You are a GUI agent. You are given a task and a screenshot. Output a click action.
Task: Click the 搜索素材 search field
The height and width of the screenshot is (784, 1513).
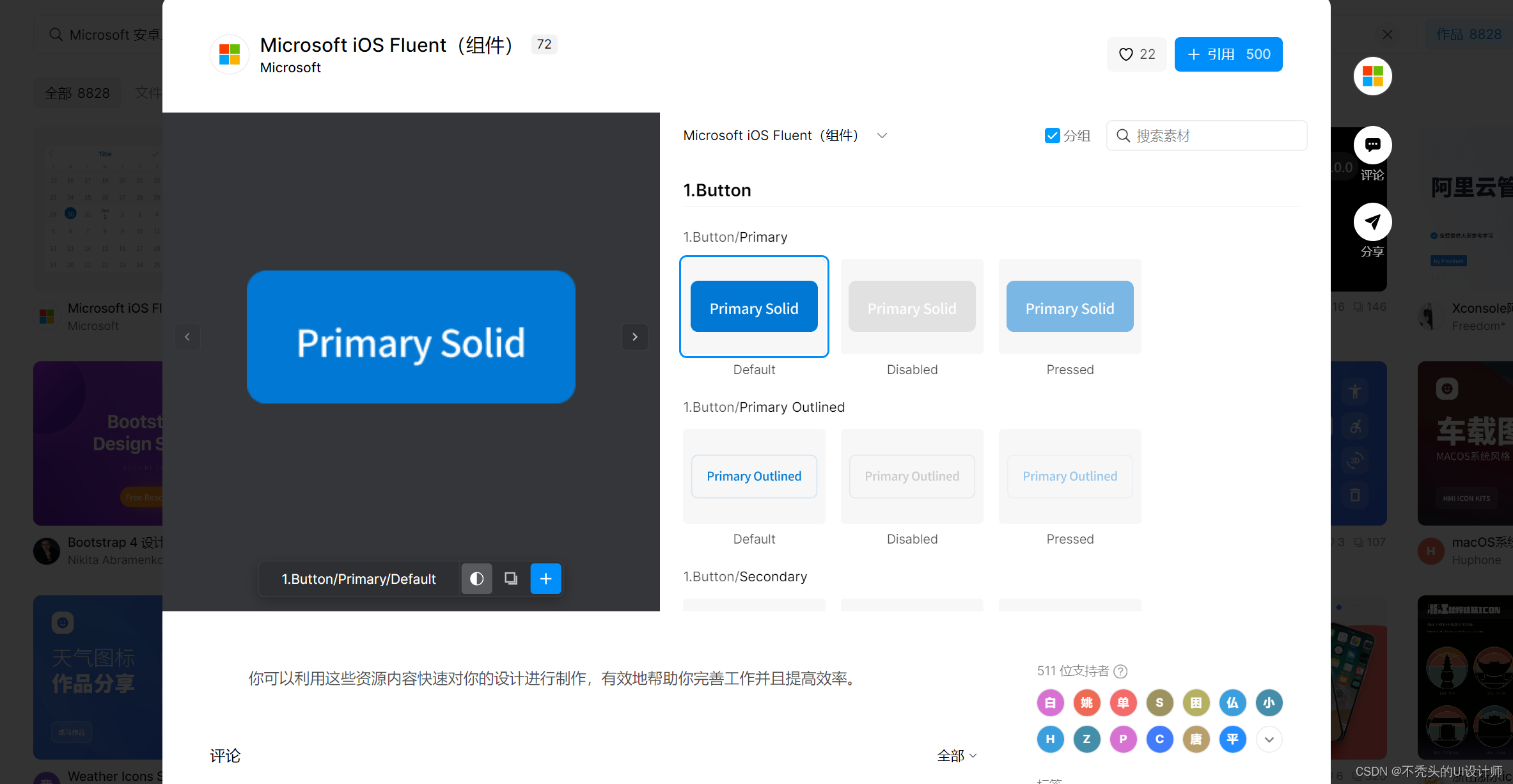pos(1207,136)
